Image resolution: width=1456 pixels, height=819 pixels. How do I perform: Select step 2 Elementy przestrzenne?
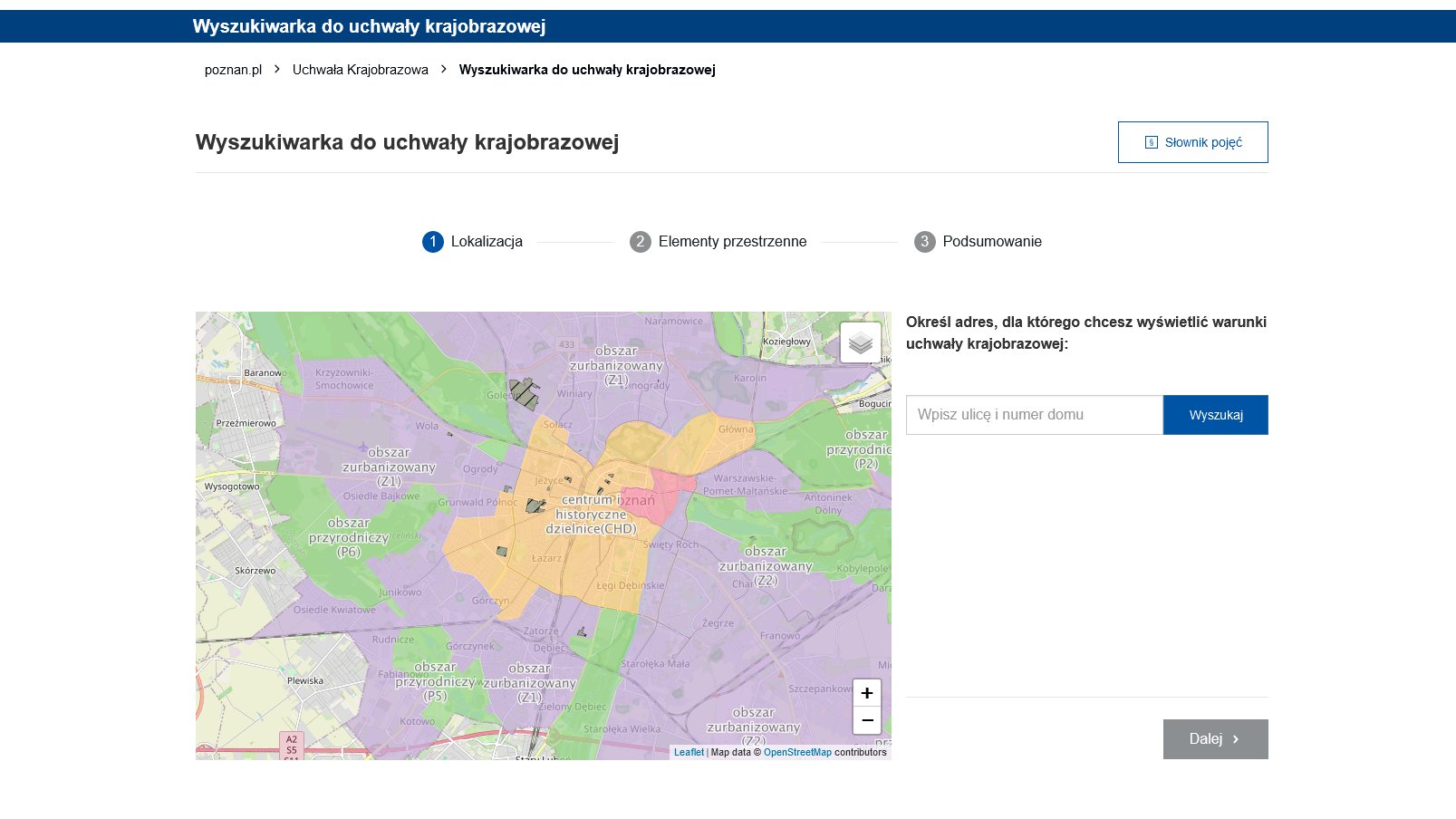pyautogui.click(x=718, y=242)
